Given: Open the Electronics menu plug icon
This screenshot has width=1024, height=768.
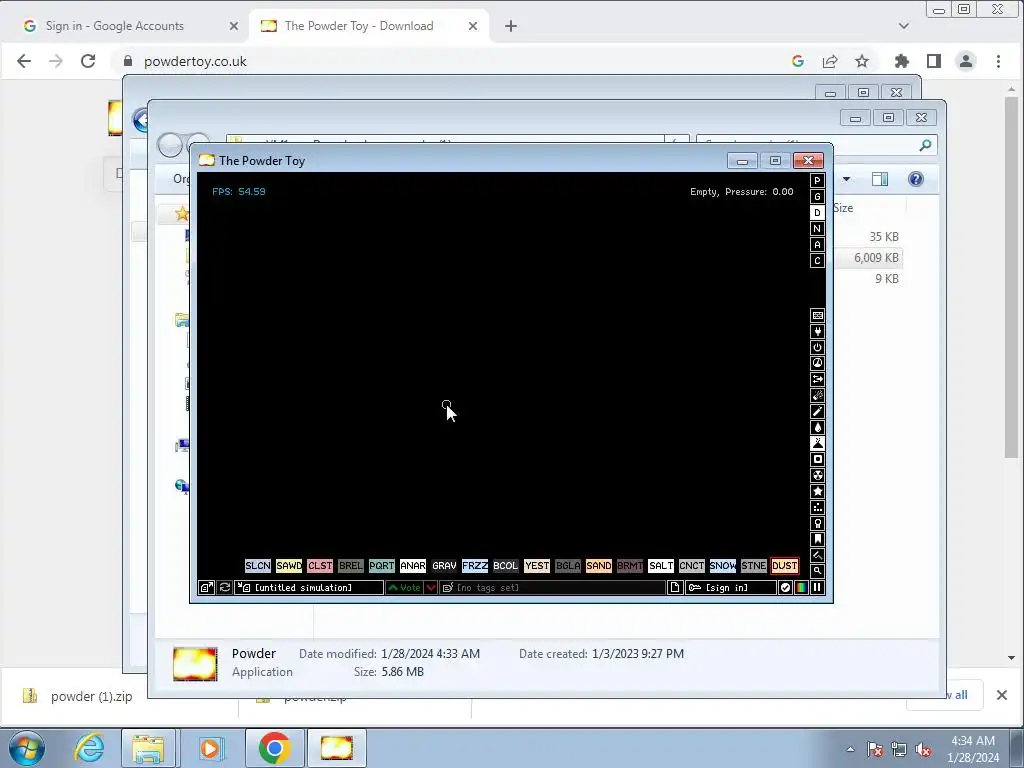Looking at the screenshot, I should 817,331.
